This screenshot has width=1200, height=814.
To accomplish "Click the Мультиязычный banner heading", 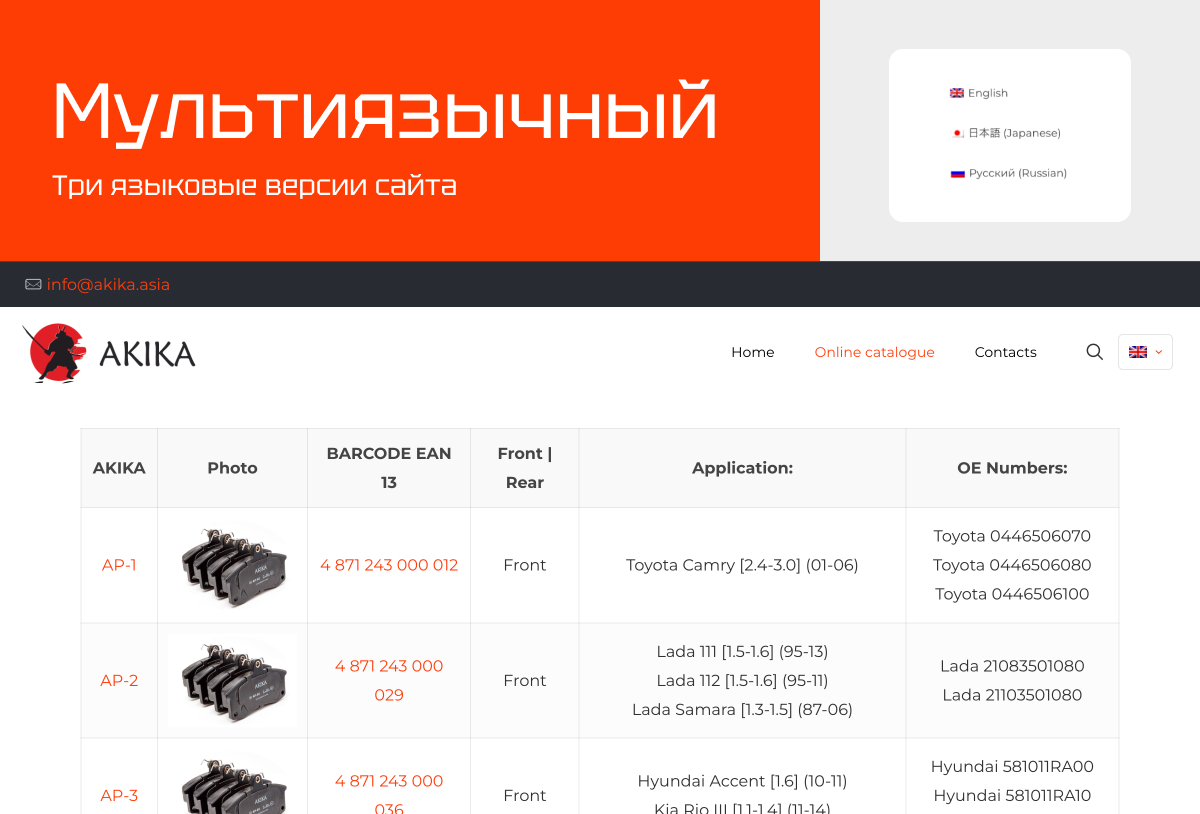I will point(385,112).
